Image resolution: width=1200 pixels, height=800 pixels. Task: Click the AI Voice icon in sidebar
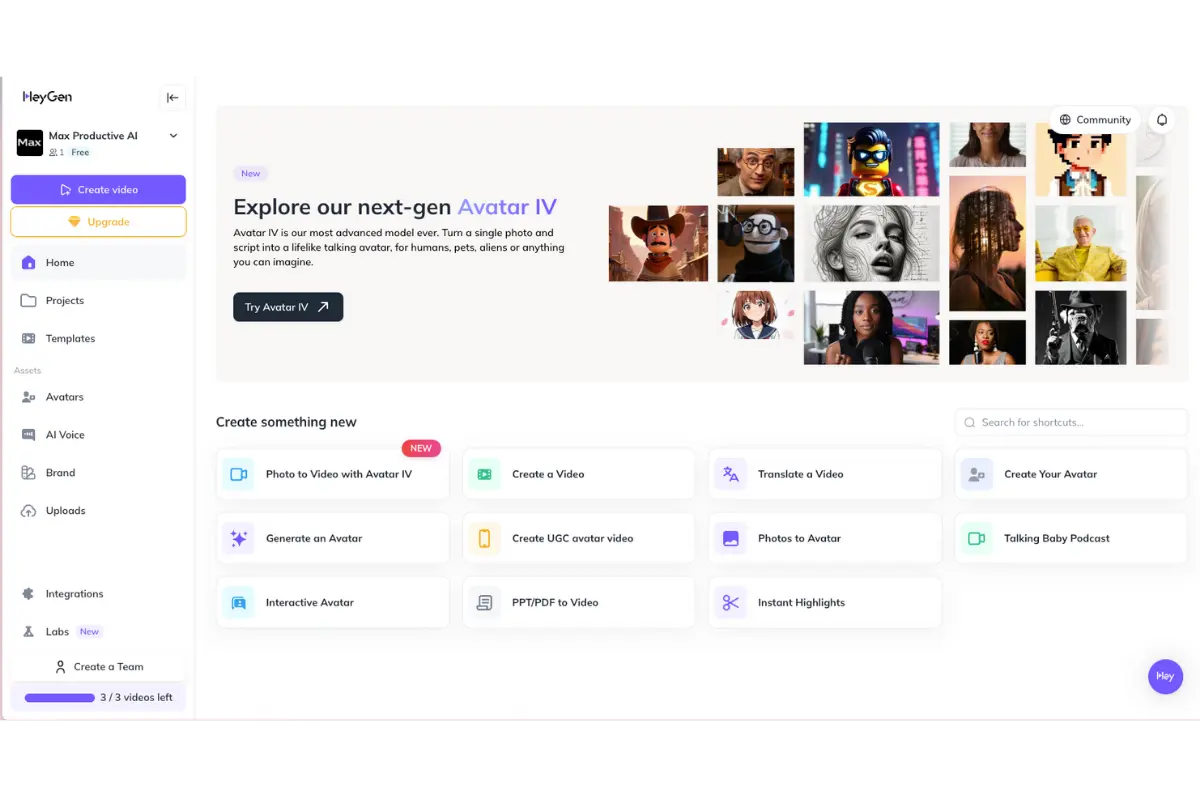28,435
